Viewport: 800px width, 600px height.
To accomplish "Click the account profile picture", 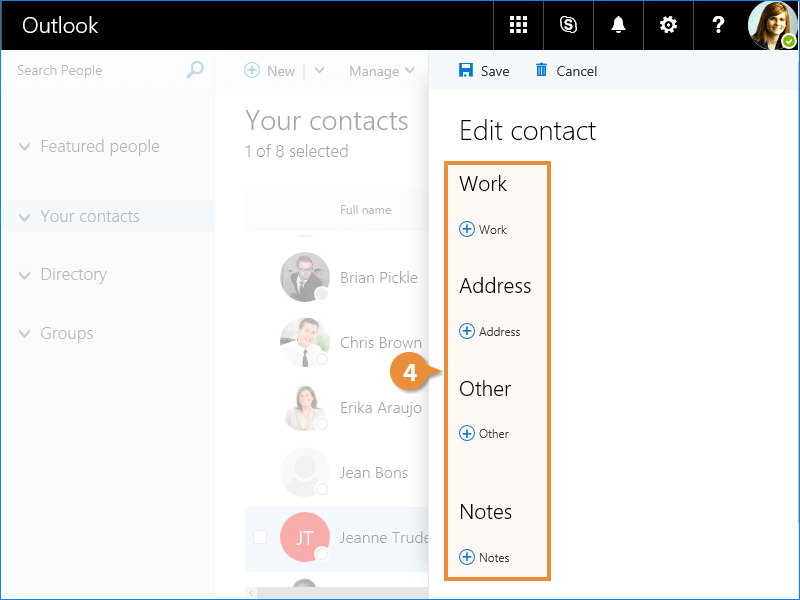I will click(772, 25).
